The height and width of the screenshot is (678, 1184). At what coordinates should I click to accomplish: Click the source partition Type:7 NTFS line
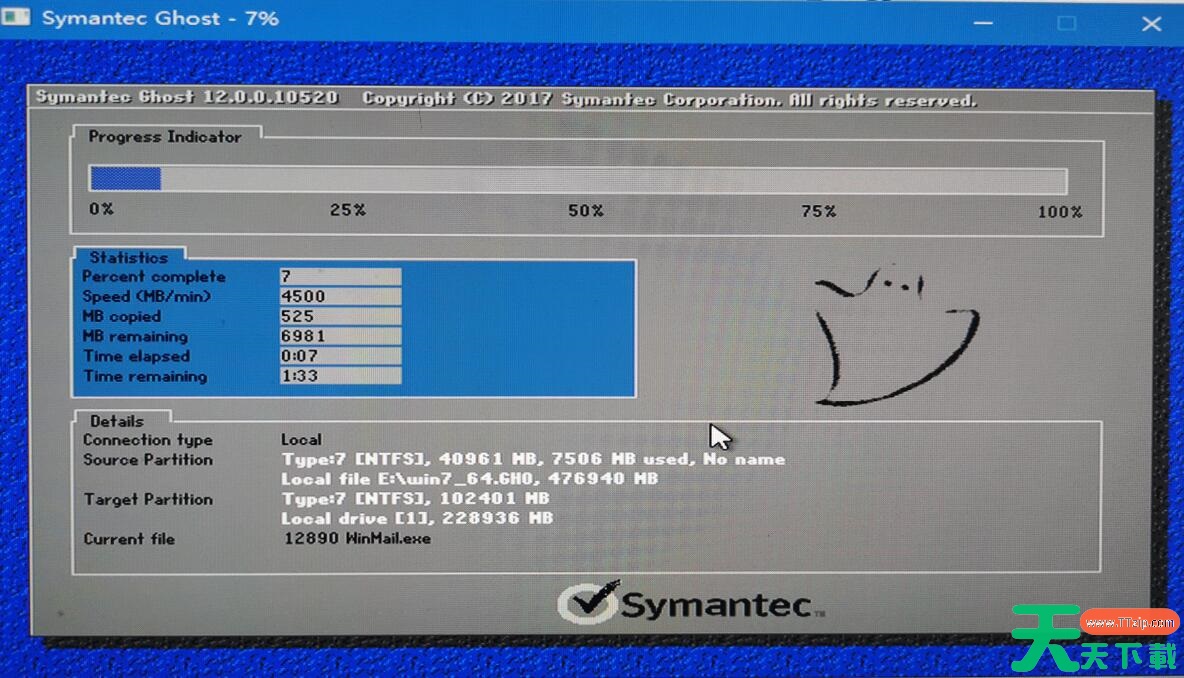click(533, 459)
